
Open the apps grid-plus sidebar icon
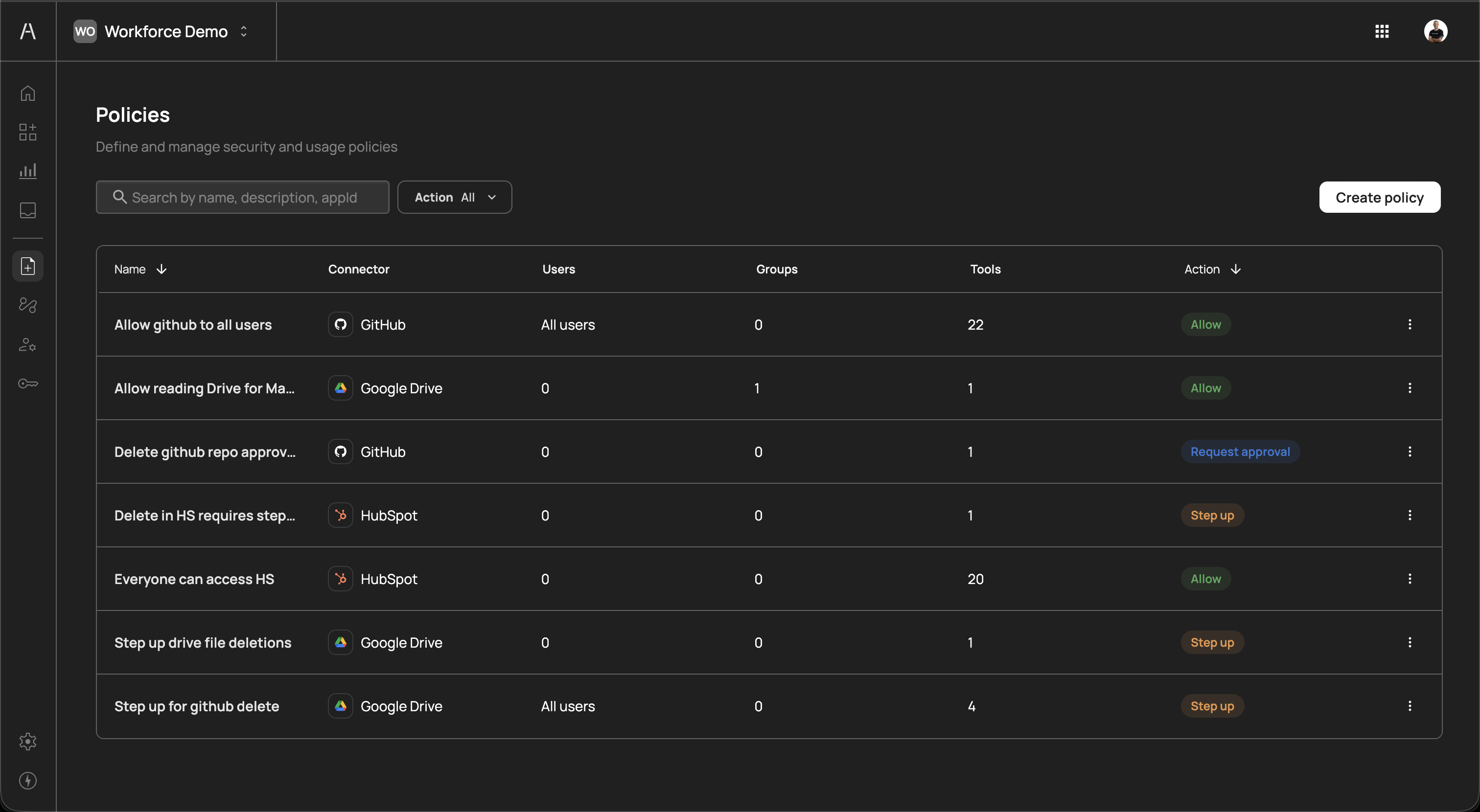pyautogui.click(x=27, y=132)
